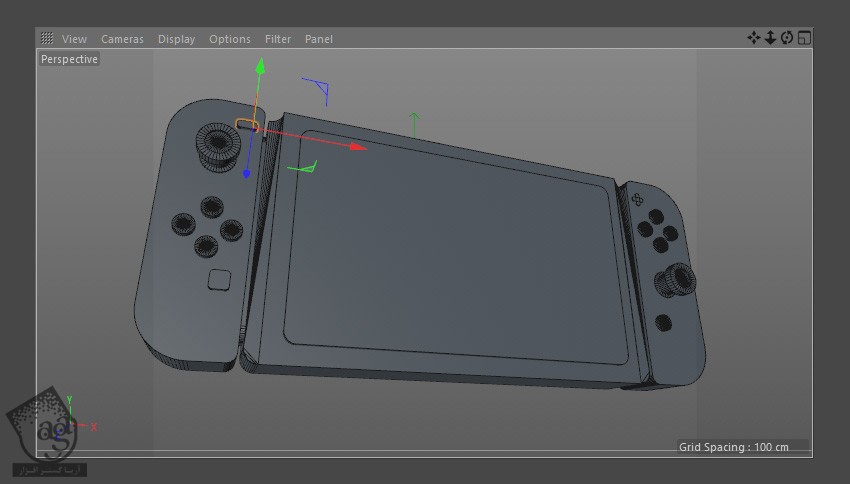The height and width of the screenshot is (484, 850).
Task: Click the zoom camera arrows icon
Action: point(770,37)
